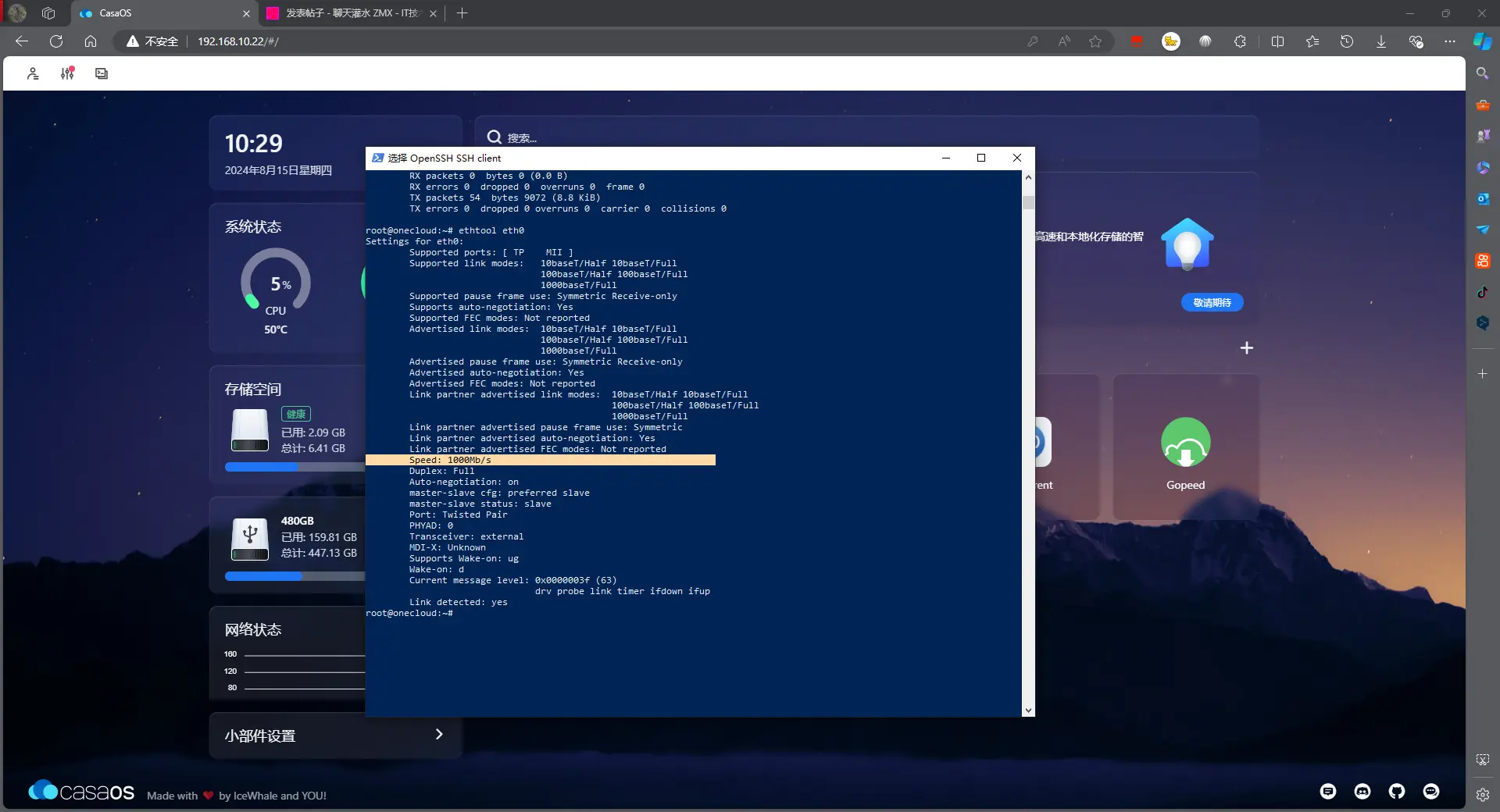Open Outlook icon in Edge sidebar

click(1482, 198)
